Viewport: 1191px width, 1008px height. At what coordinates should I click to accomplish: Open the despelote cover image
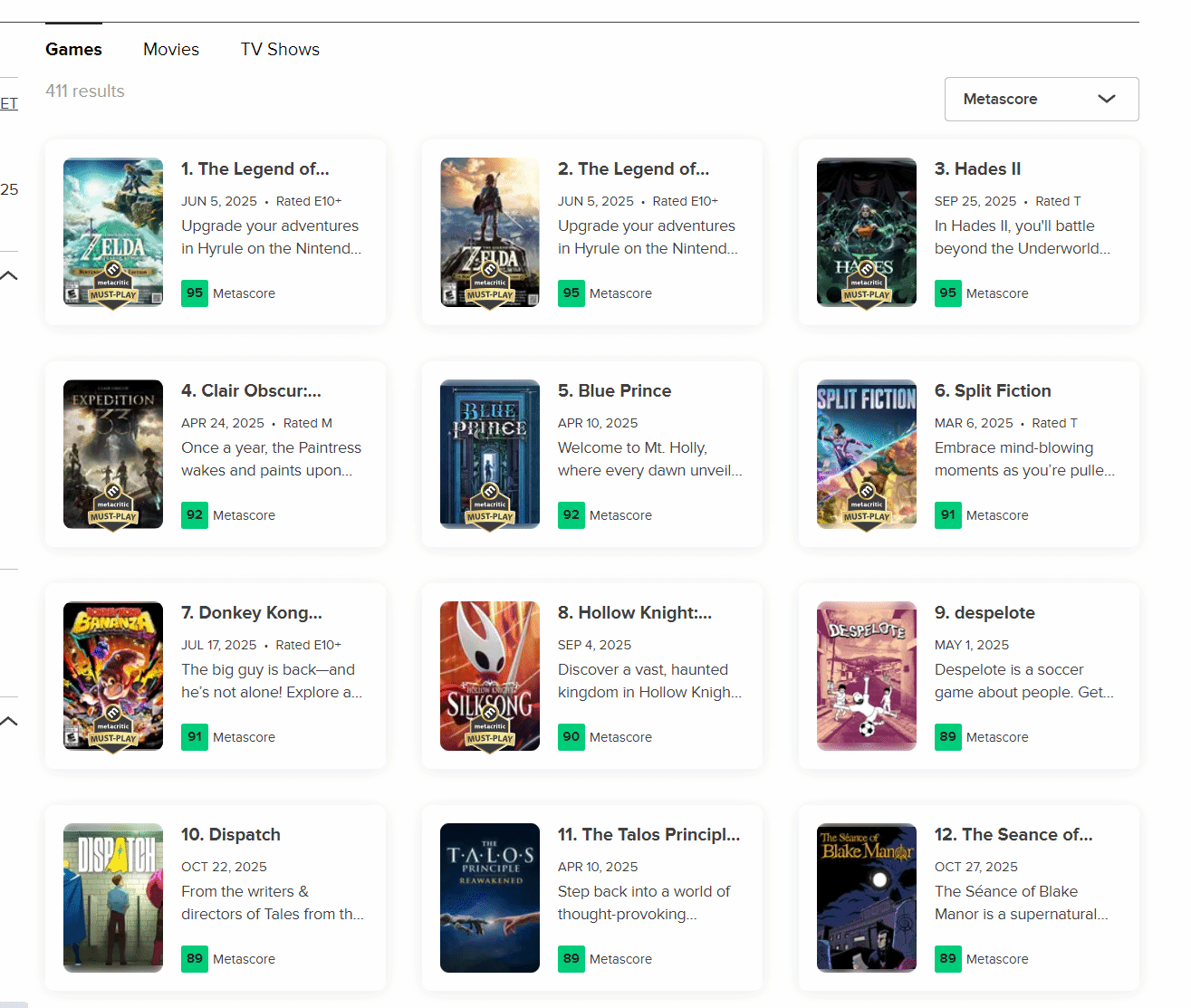click(x=866, y=677)
